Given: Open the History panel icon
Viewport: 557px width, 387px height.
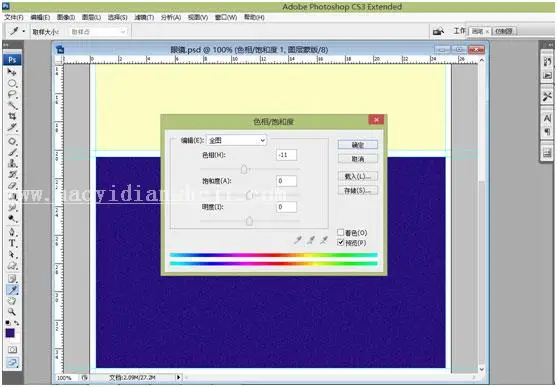Looking at the screenshot, I should (x=547, y=62).
